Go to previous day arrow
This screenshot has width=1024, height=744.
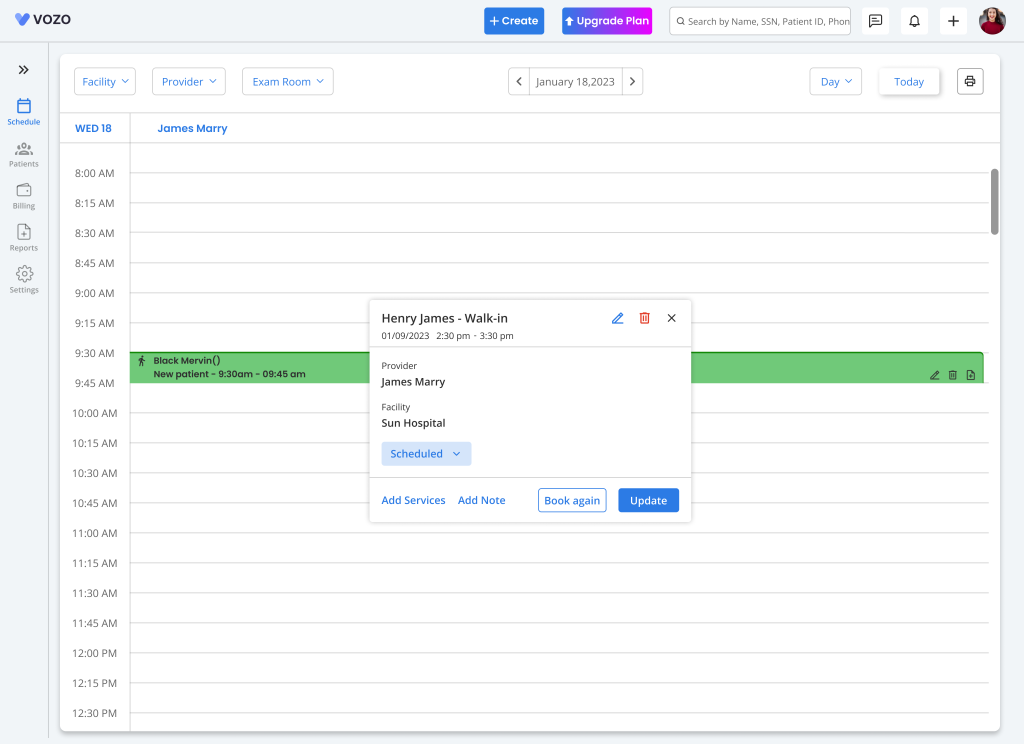[x=519, y=82]
